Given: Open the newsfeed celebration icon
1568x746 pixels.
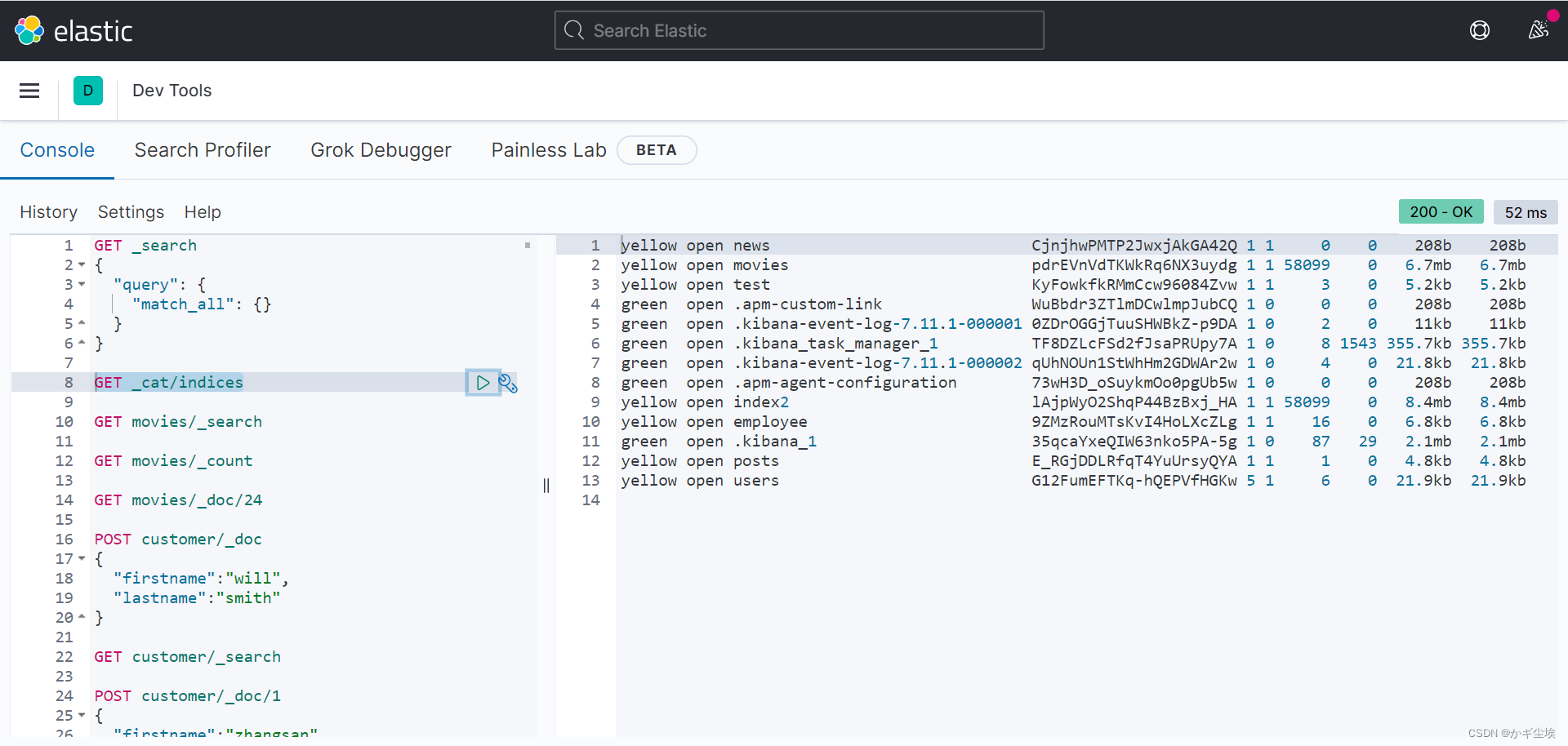Looking at the screenshot, I should pos(1538,31).
